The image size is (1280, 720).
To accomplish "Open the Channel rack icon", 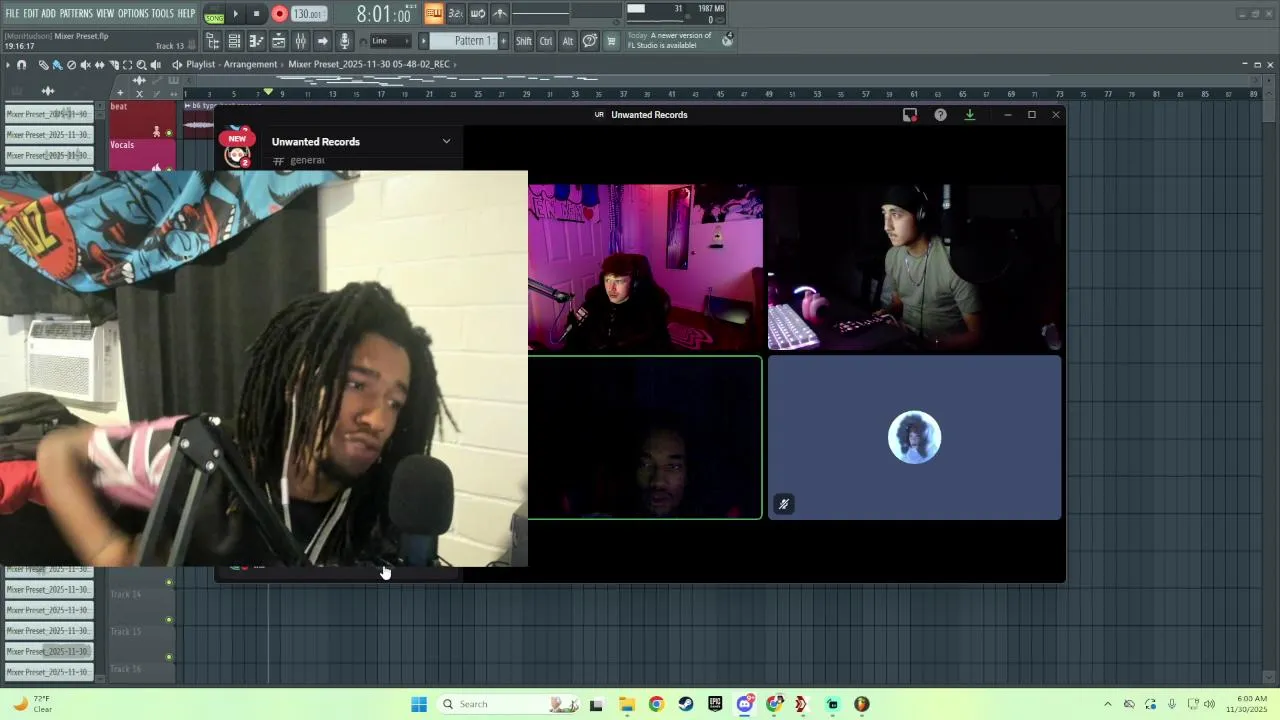I will tap(234, 41).
